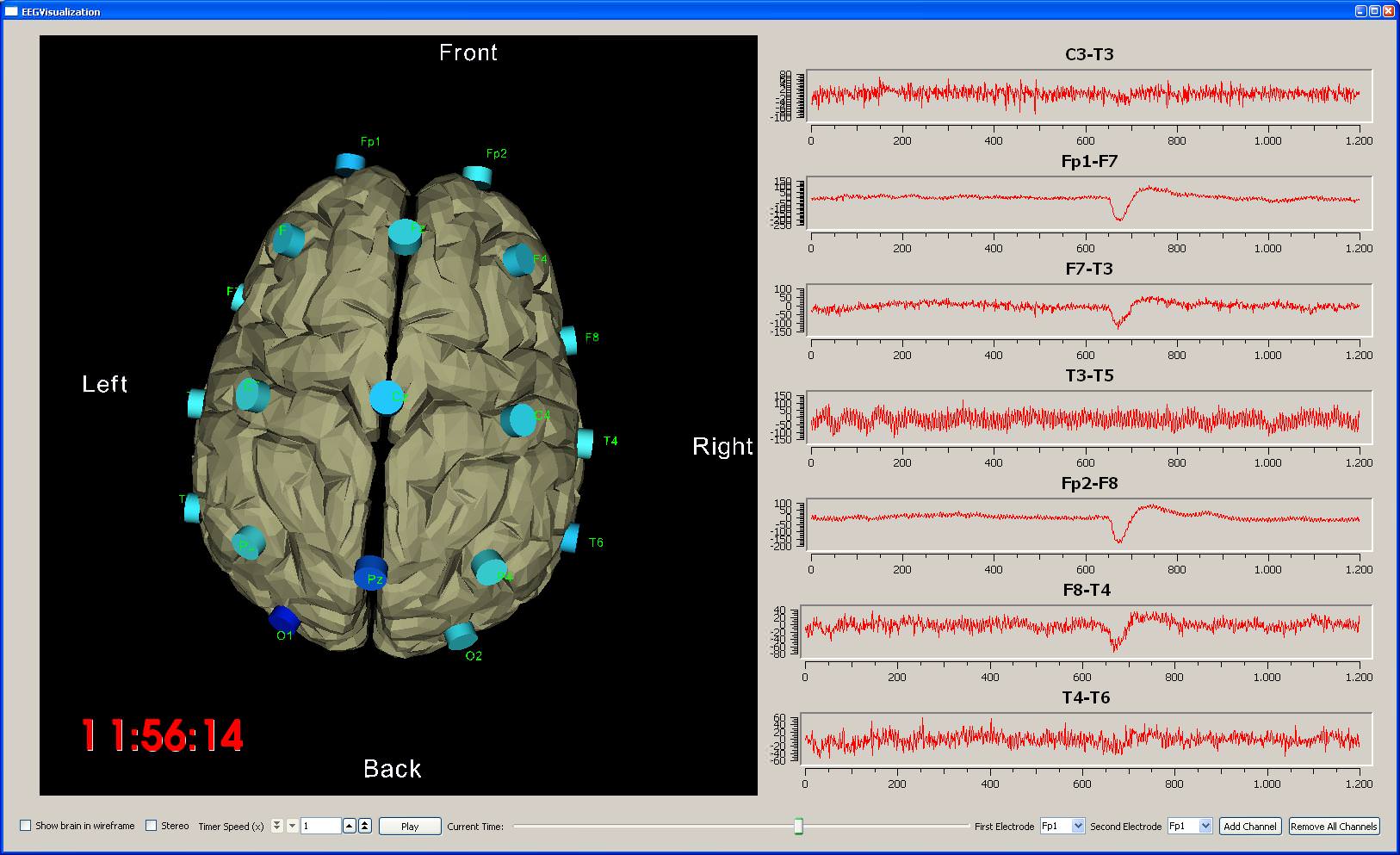
Task: Click Remove All Channels button
Action: click(x=1334, y=826)
